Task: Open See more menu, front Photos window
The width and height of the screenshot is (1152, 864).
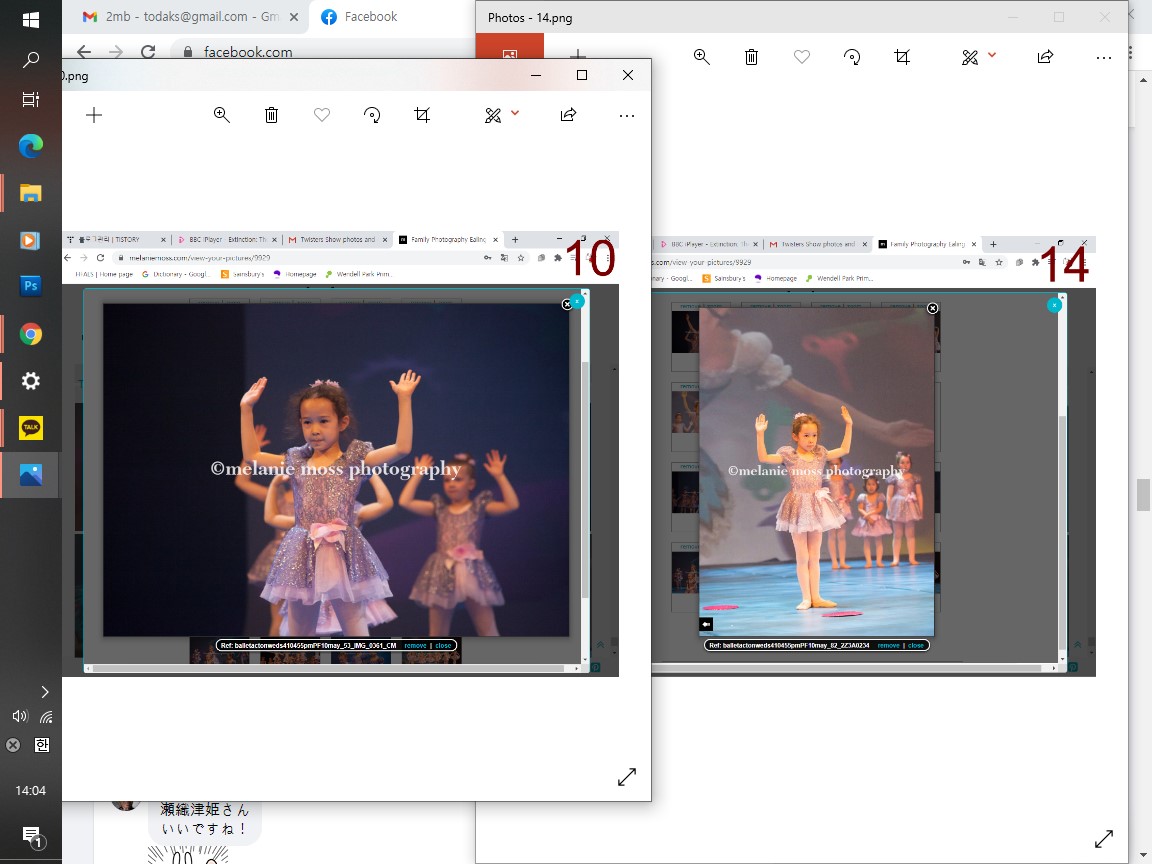Action: [x=626, y=115]
